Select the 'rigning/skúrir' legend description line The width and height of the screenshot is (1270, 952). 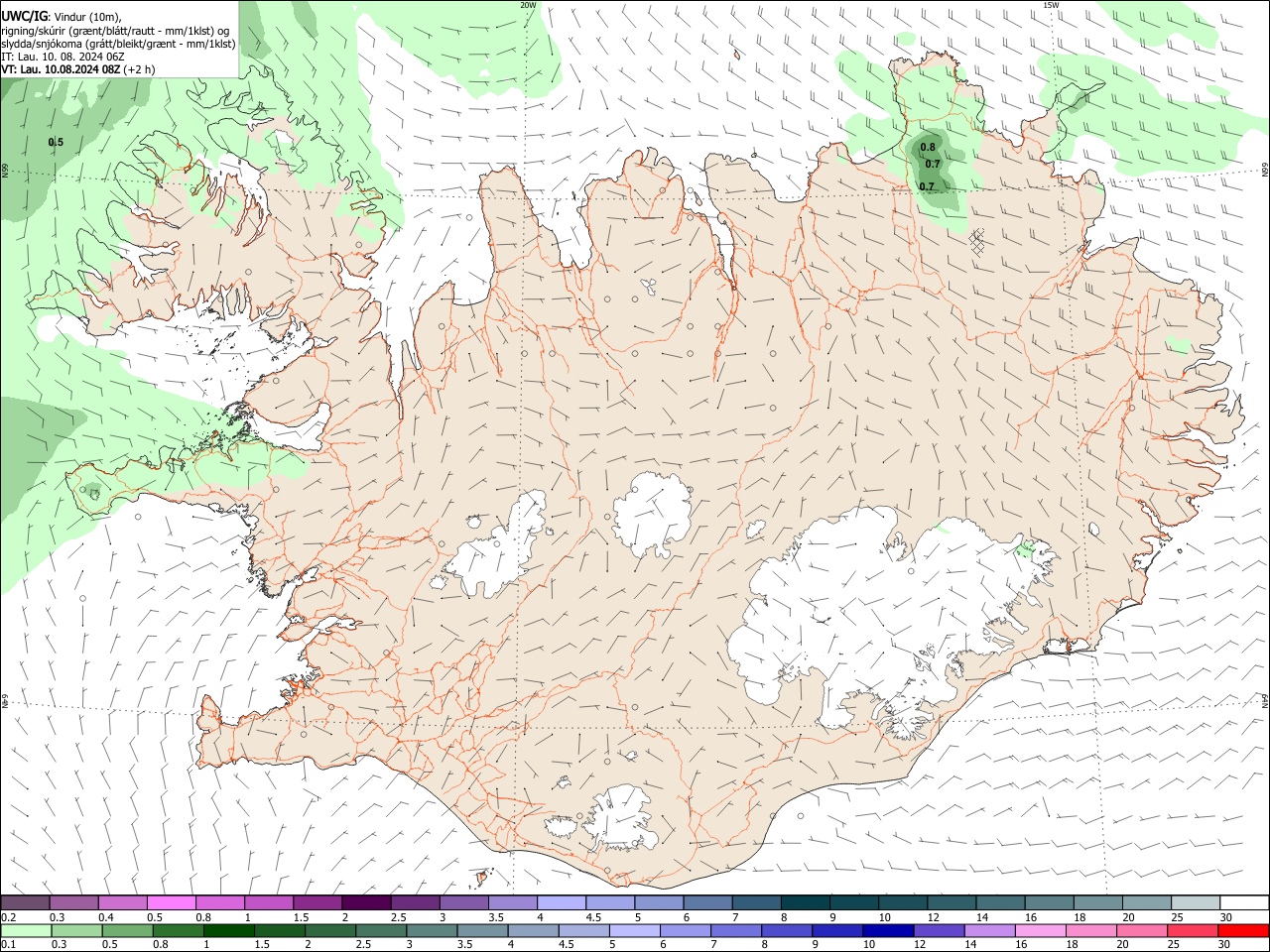(115, 30)
